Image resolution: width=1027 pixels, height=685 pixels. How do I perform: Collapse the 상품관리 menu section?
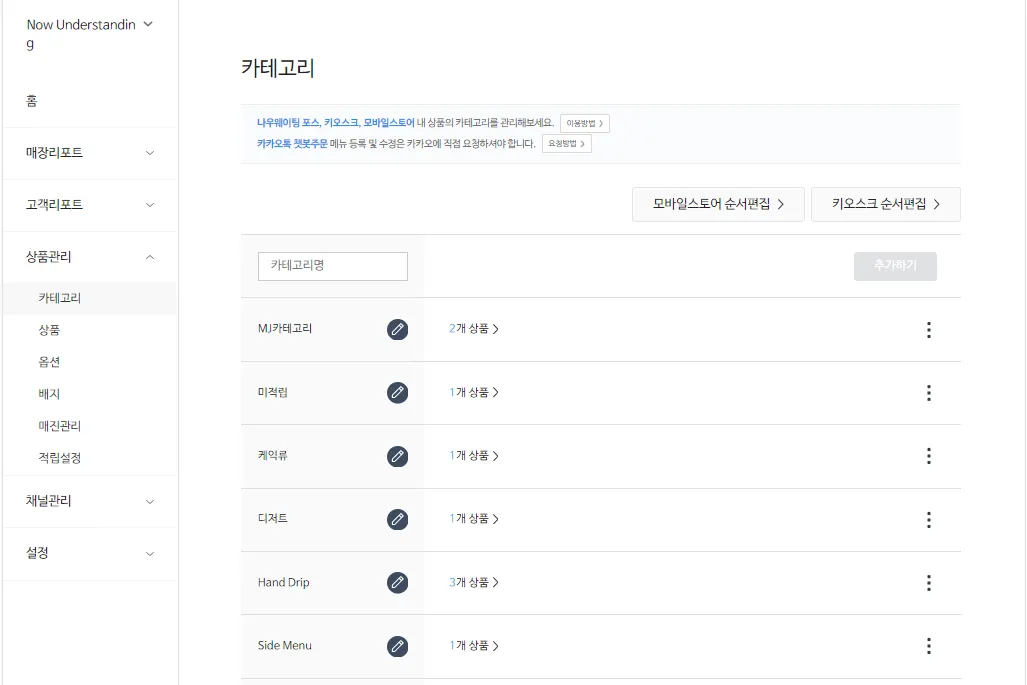pos(90,257)
